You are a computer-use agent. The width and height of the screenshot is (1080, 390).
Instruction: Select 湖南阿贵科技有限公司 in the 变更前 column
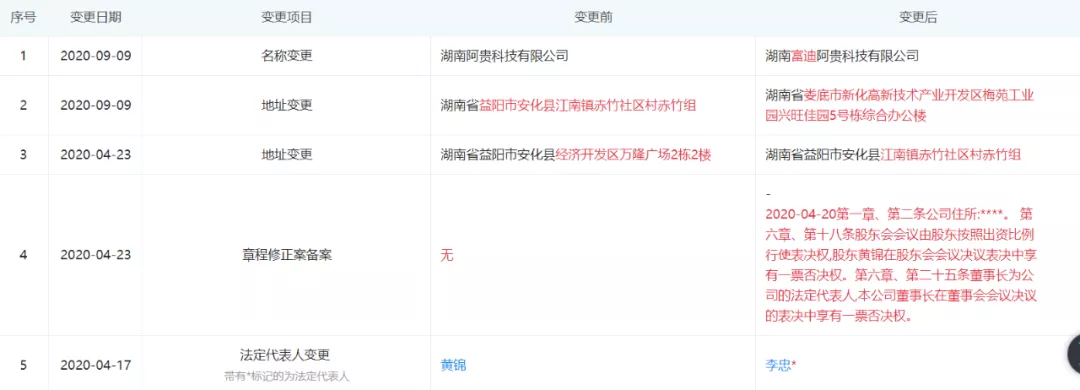tap(505, 56)
